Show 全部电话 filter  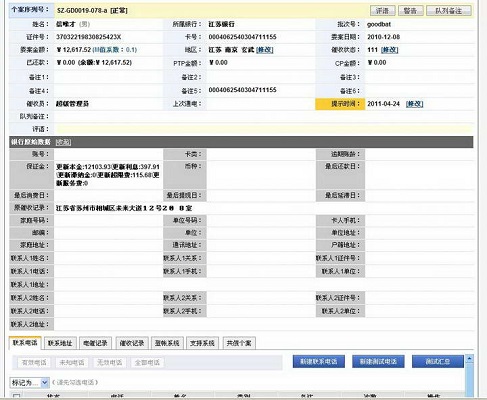coord(147,363)
